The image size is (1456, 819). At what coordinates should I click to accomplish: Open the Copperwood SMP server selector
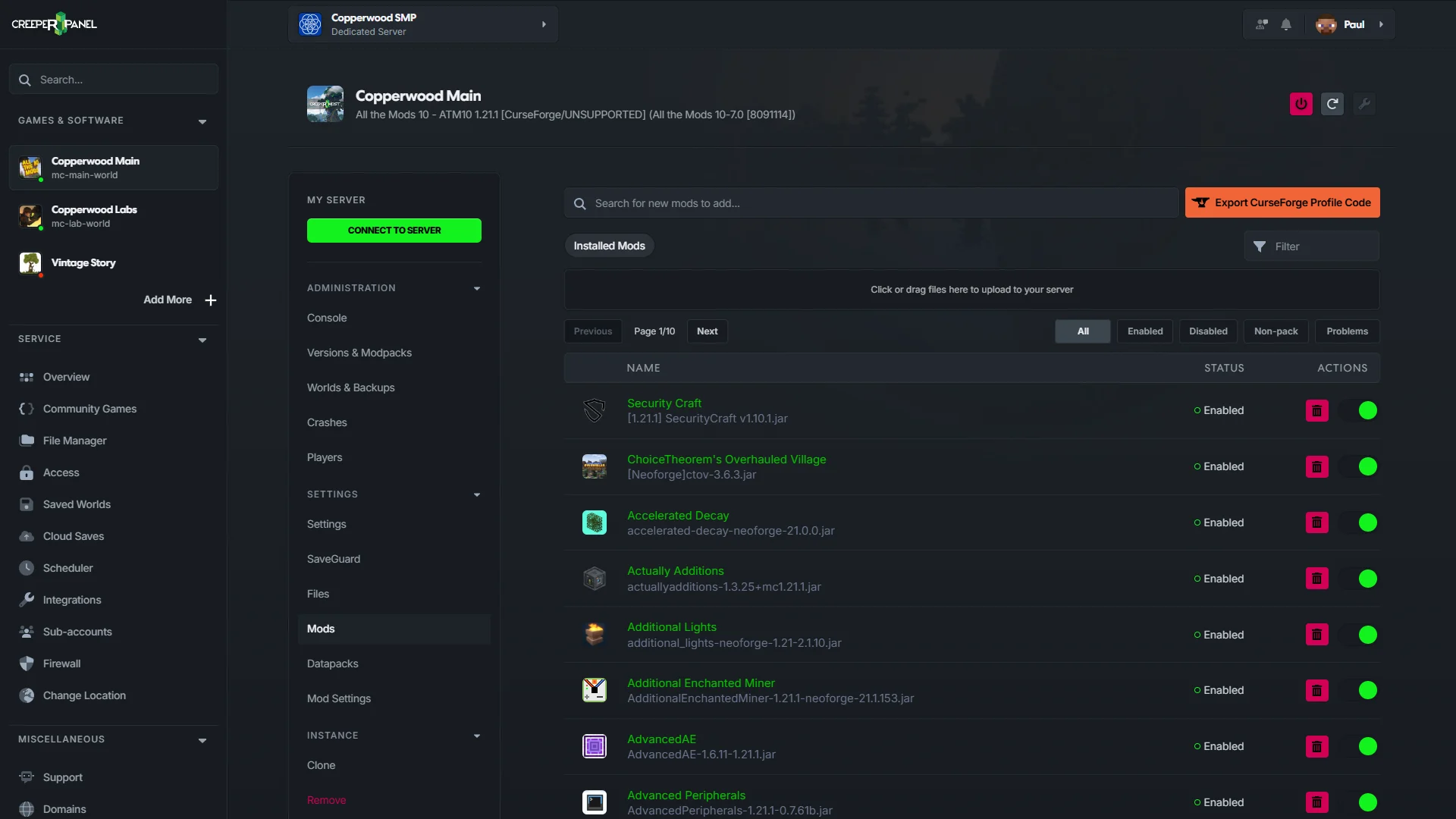tap(423, 24)
